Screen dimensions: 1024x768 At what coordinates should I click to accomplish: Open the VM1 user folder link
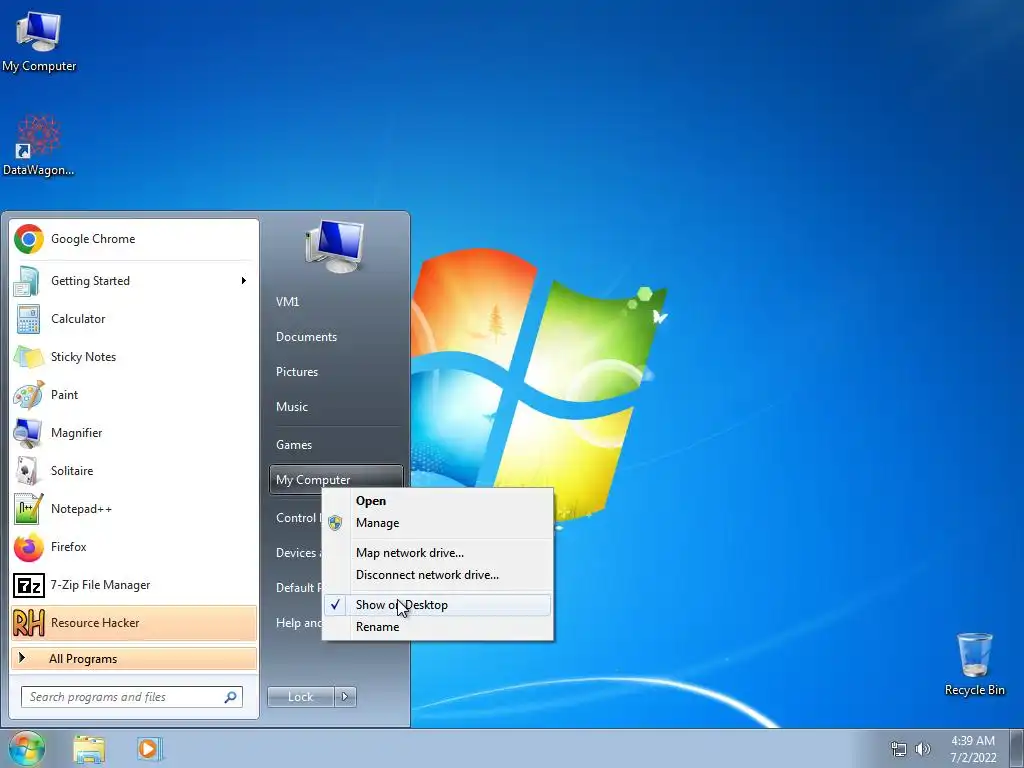336,302
